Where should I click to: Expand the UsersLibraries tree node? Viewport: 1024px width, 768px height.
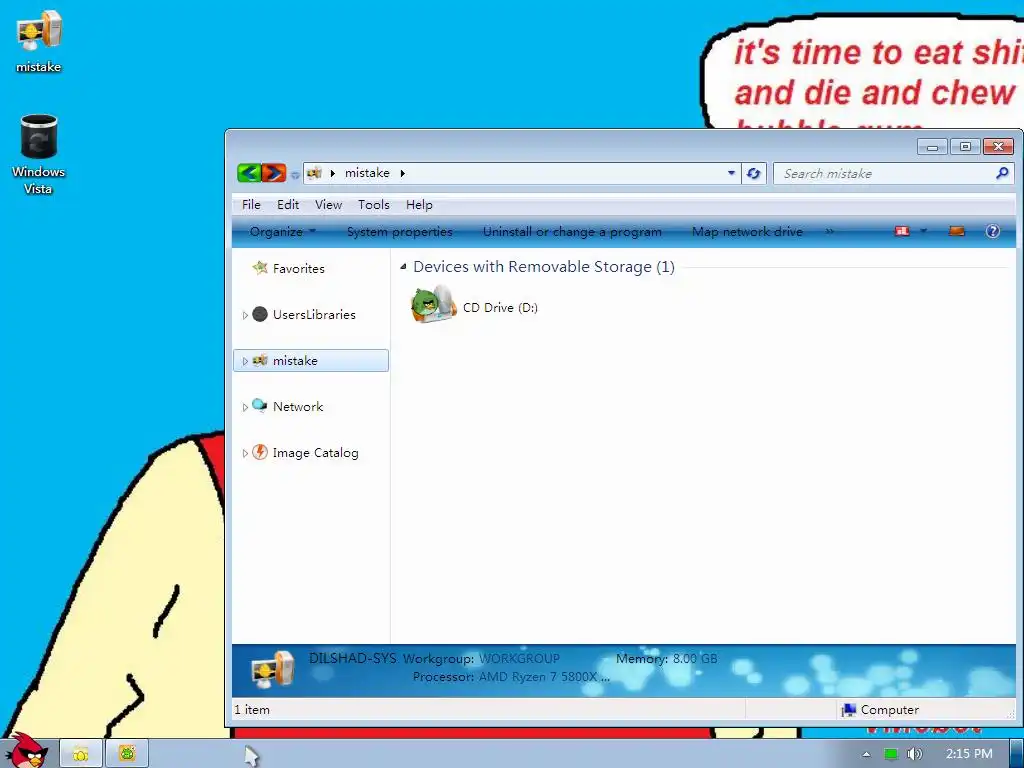pos(245,315)
